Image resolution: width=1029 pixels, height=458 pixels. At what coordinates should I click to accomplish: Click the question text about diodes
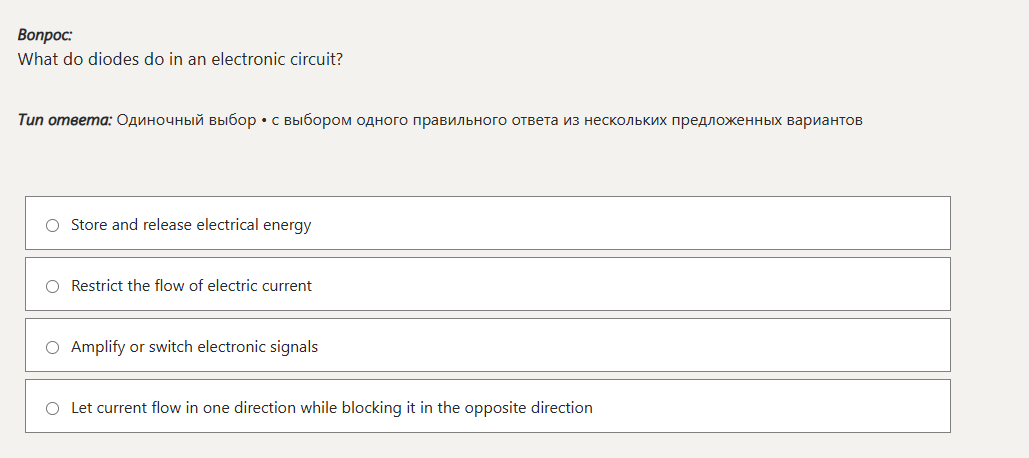[180, 59]
